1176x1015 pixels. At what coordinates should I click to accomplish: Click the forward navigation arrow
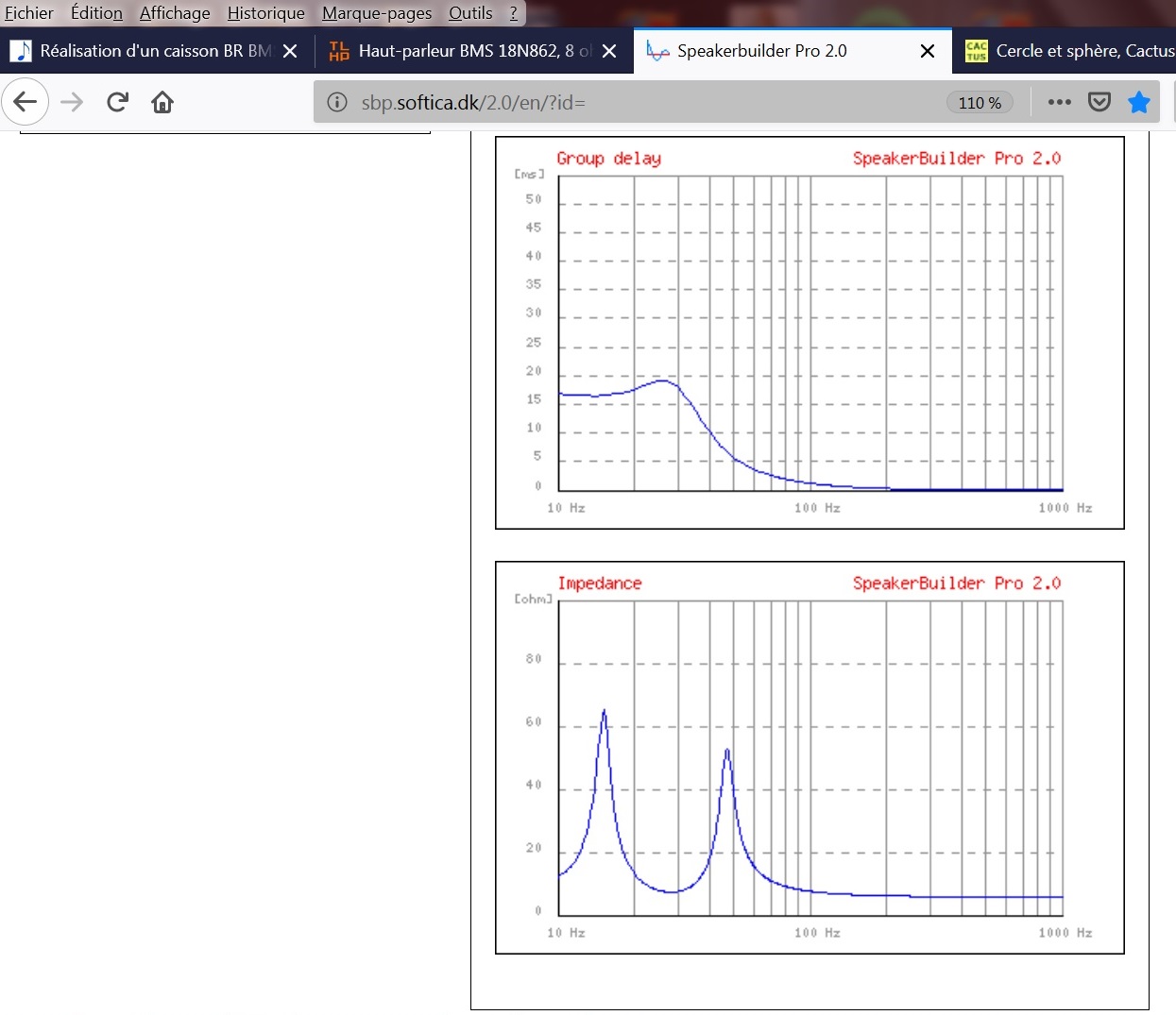click(x=72, y=102)
